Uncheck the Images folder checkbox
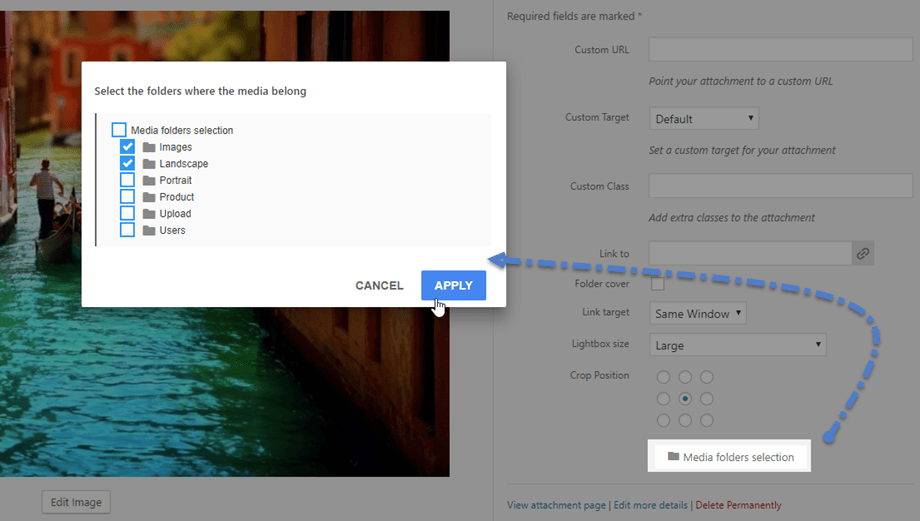The height and width of the screenshot is (521, 920). 127,147
